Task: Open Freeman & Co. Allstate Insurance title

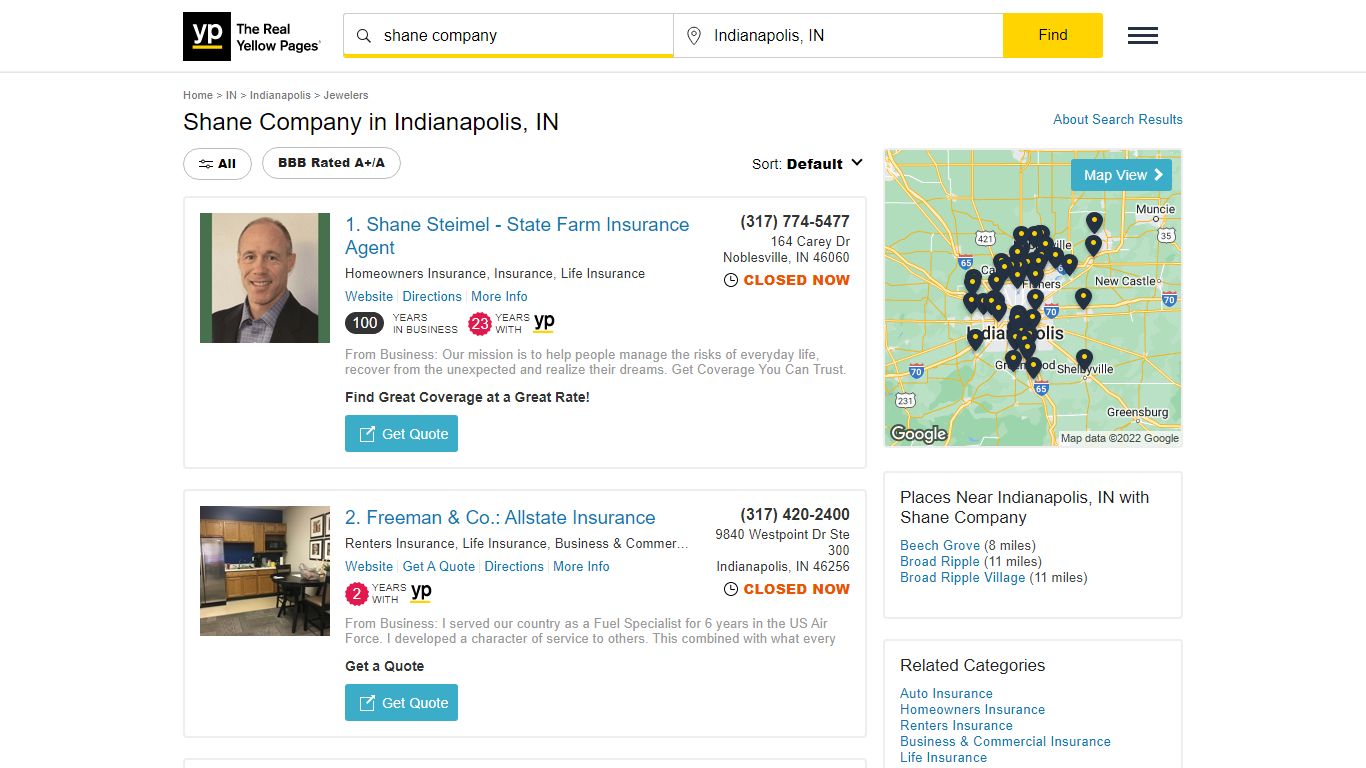Action: coord(500,518)
